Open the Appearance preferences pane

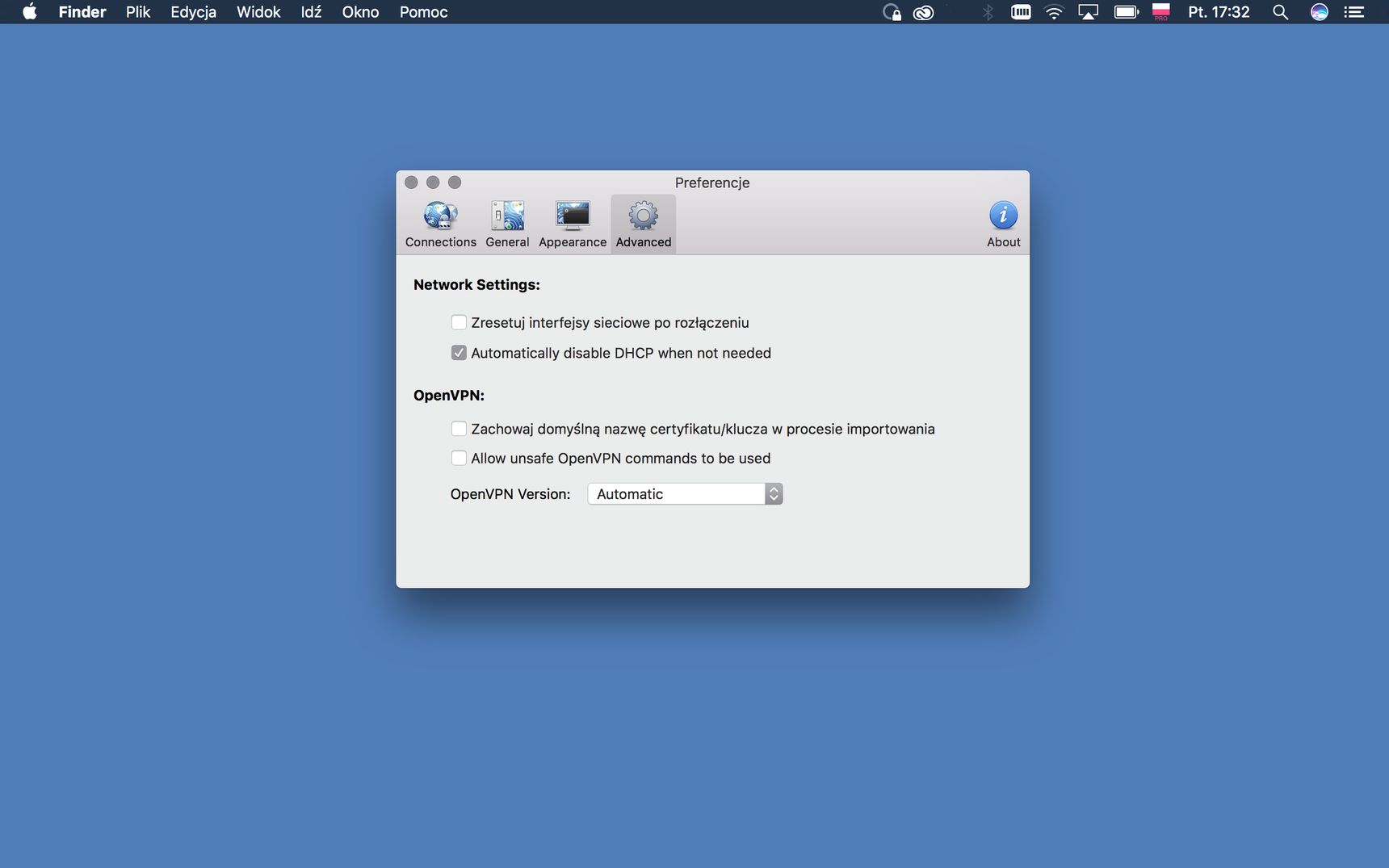573,224
